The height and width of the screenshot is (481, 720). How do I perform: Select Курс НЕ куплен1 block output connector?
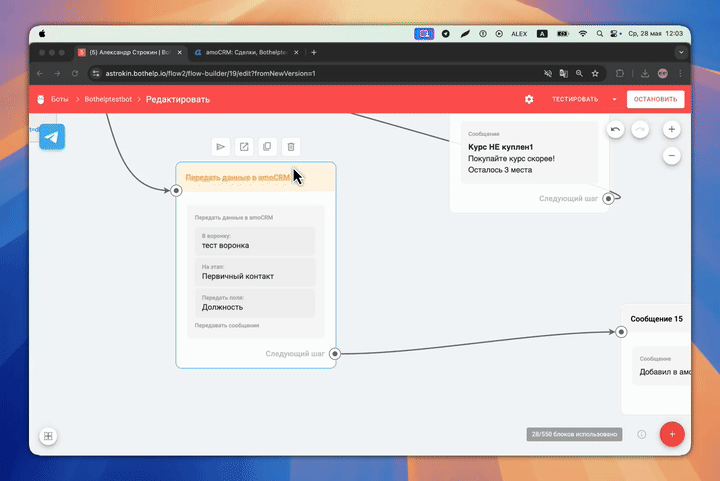tap(608, 199)
